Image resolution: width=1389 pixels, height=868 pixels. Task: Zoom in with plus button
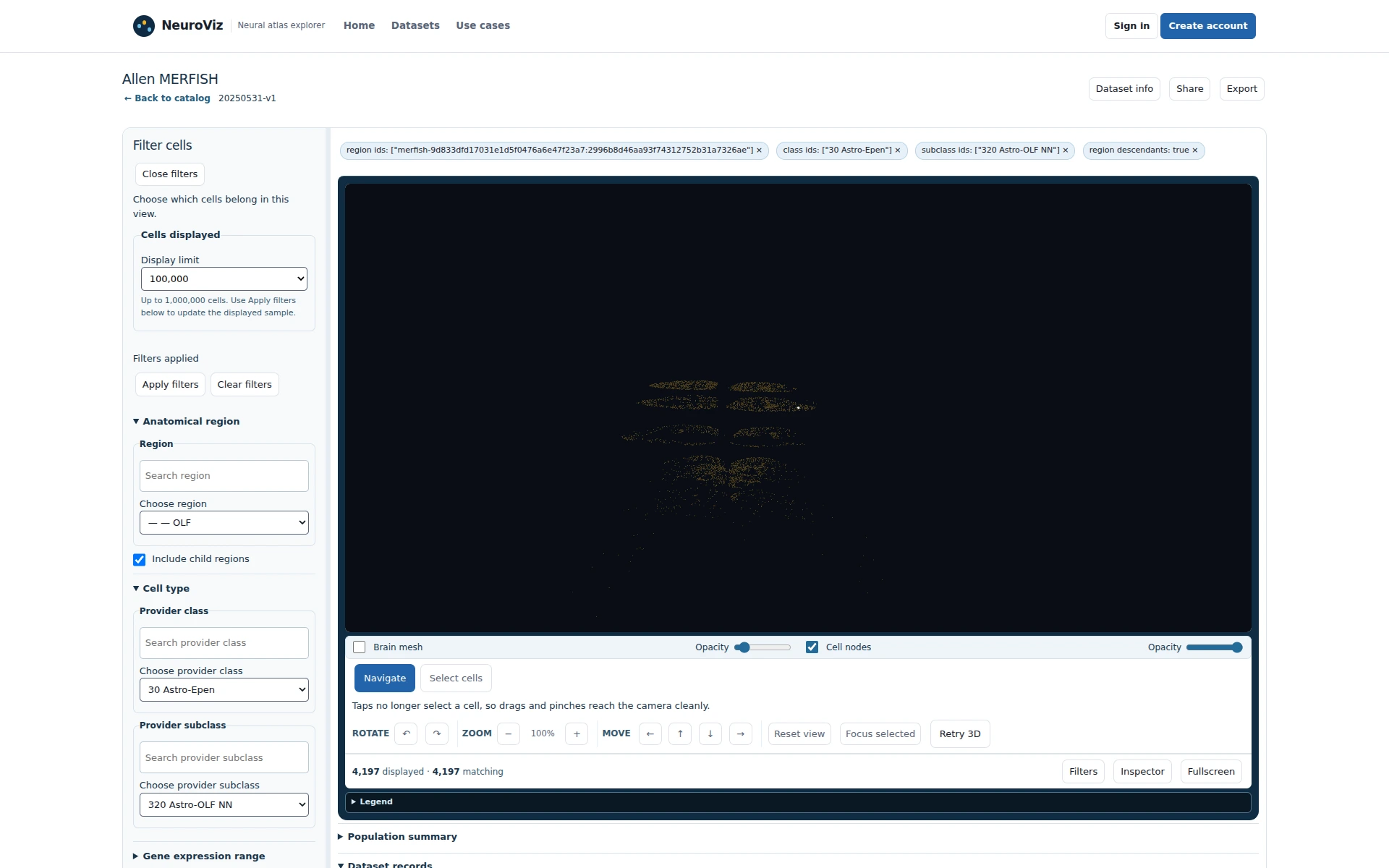(x=577, y=733)
